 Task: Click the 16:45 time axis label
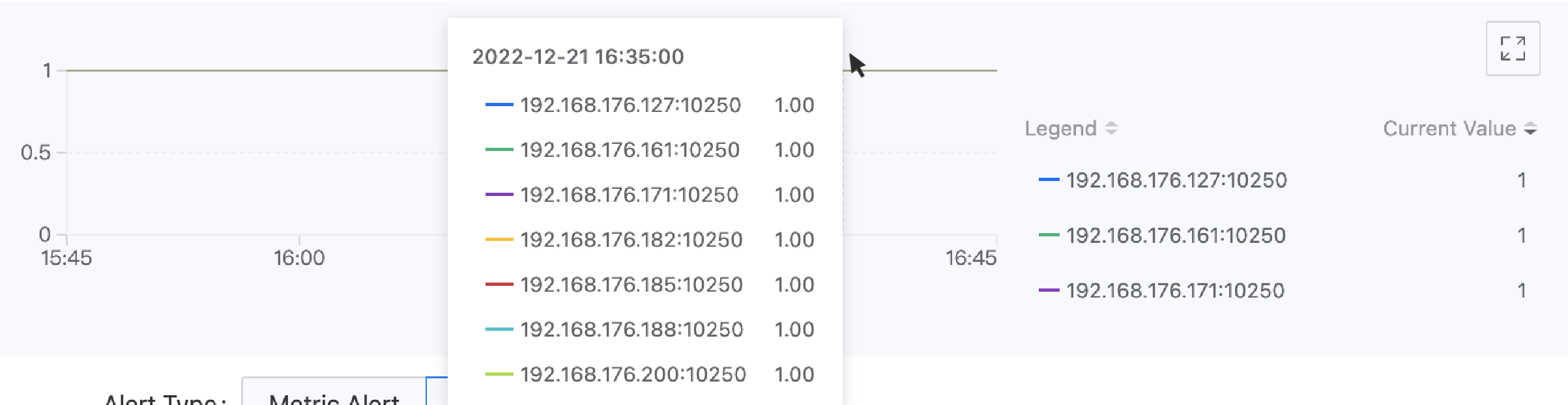pos(970,258)
